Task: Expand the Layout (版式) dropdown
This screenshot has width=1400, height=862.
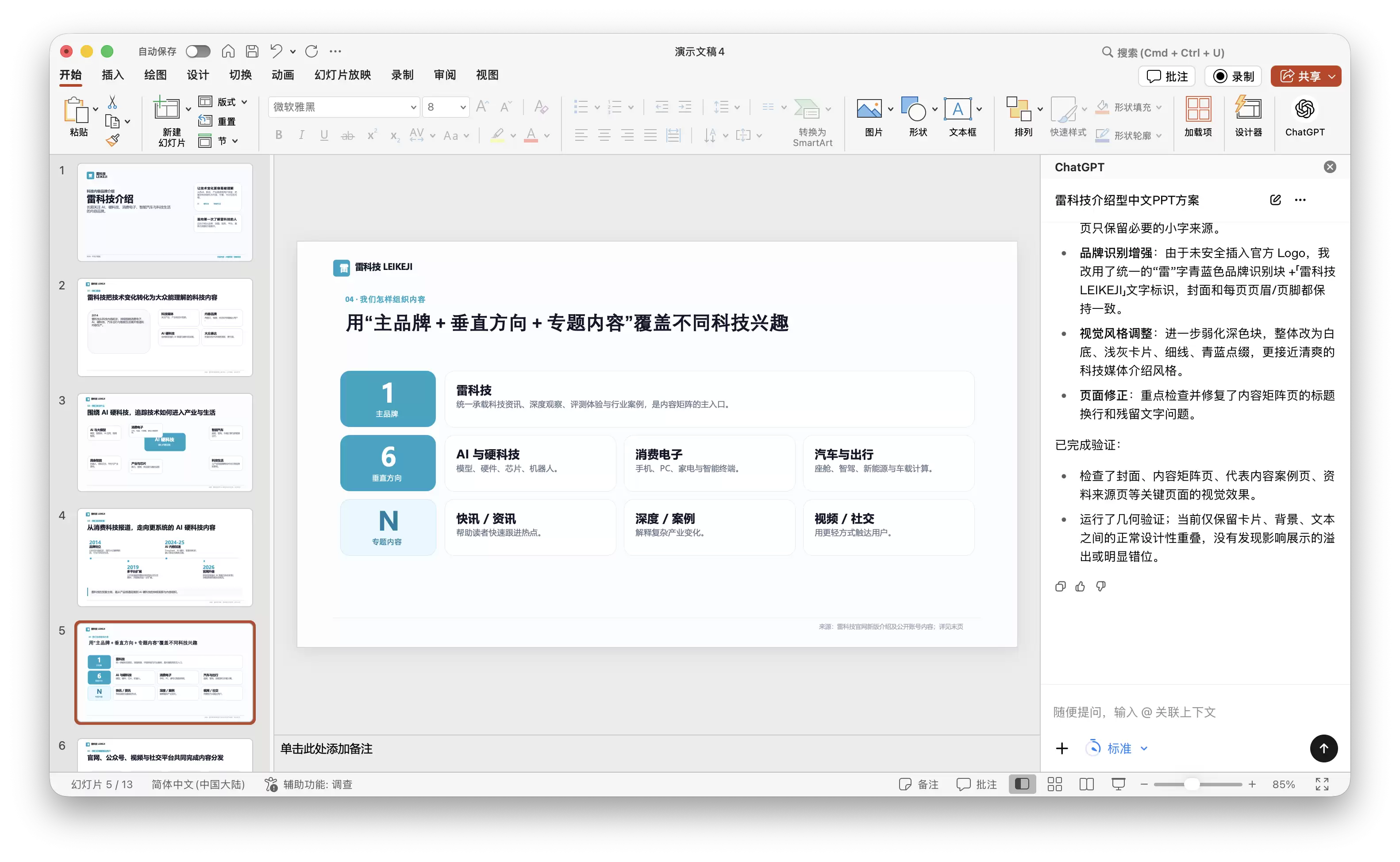Action: tap(245, 102)
